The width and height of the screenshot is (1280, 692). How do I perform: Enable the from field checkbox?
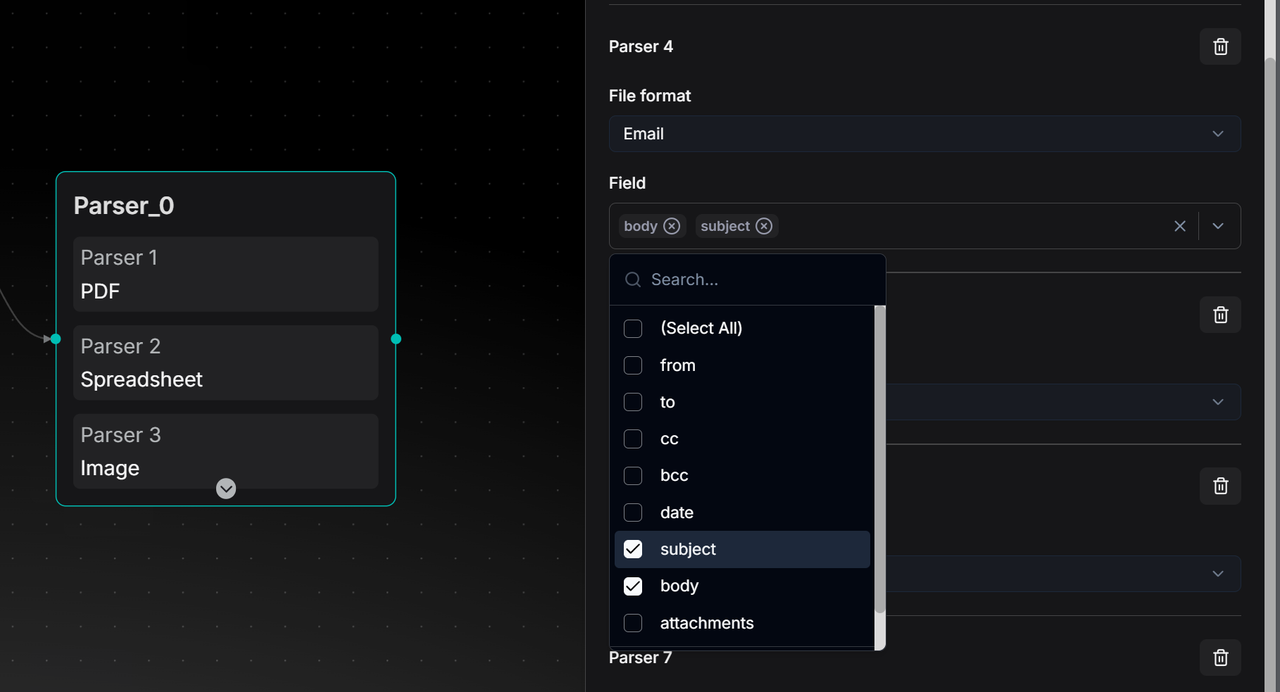click(633, 365)
